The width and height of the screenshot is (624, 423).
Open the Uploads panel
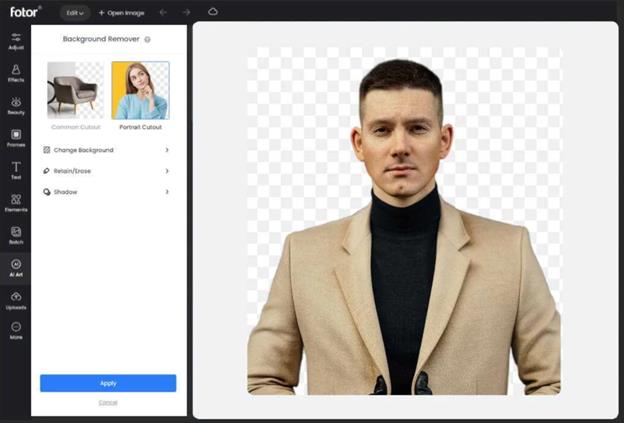[16, 300]
